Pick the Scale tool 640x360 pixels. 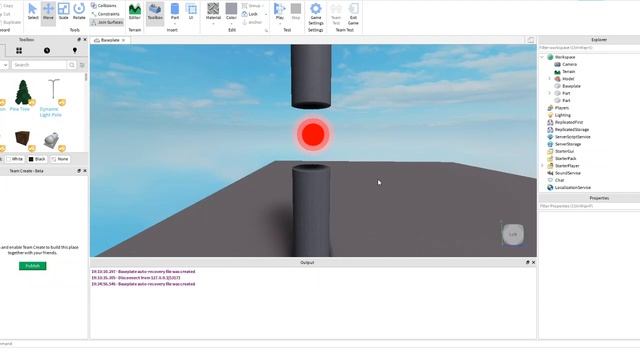click(64, 12)
